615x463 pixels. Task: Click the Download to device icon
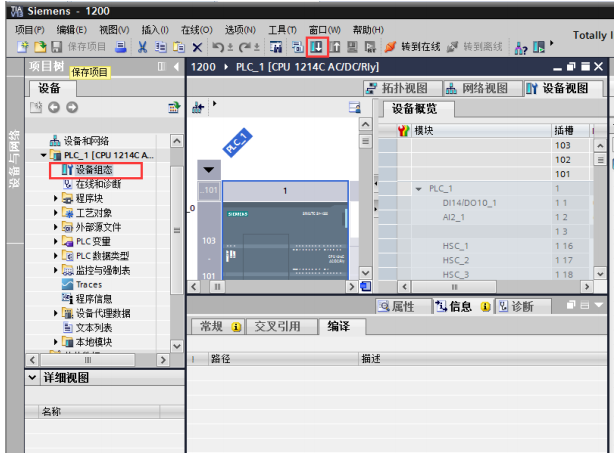point(317,47)
